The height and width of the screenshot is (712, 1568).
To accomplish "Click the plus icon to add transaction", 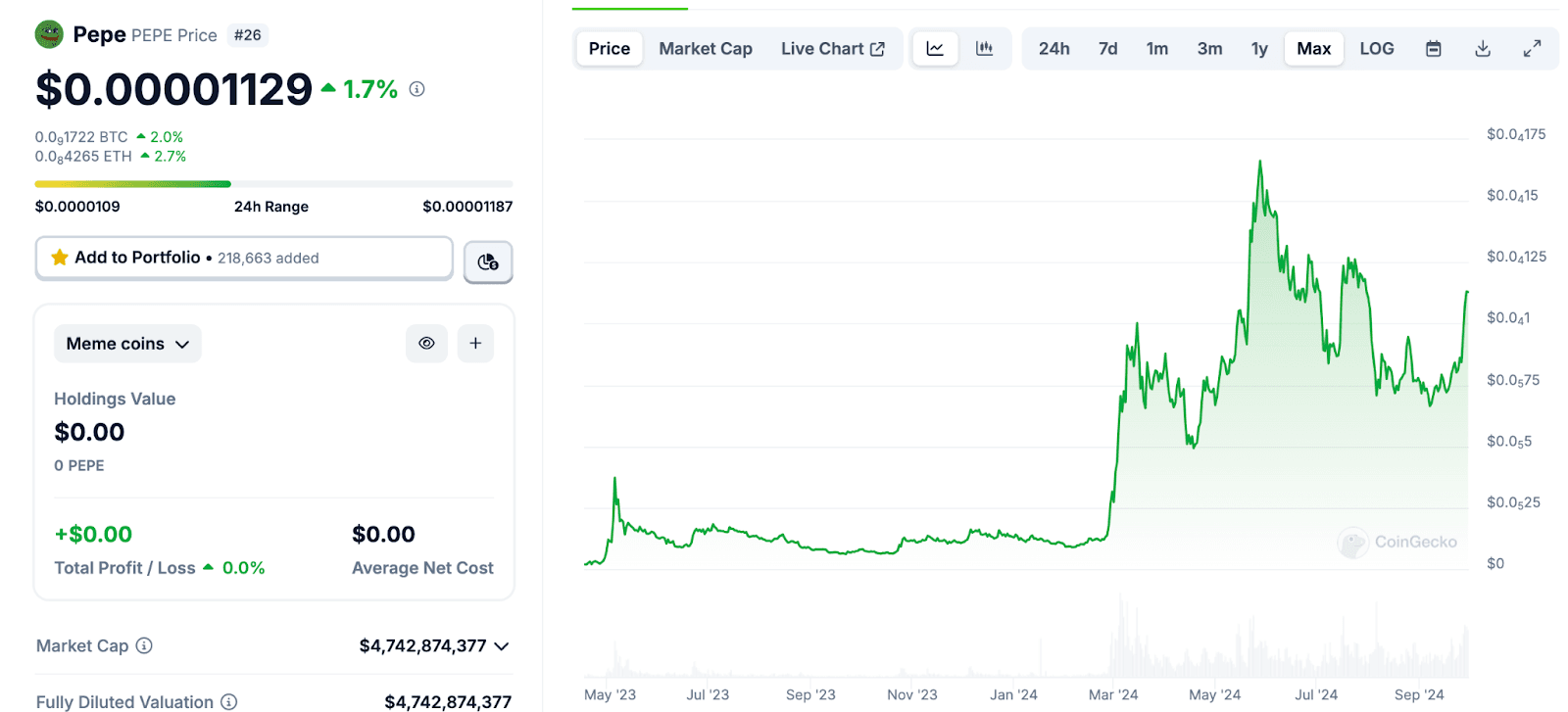I will pos(475,344).
